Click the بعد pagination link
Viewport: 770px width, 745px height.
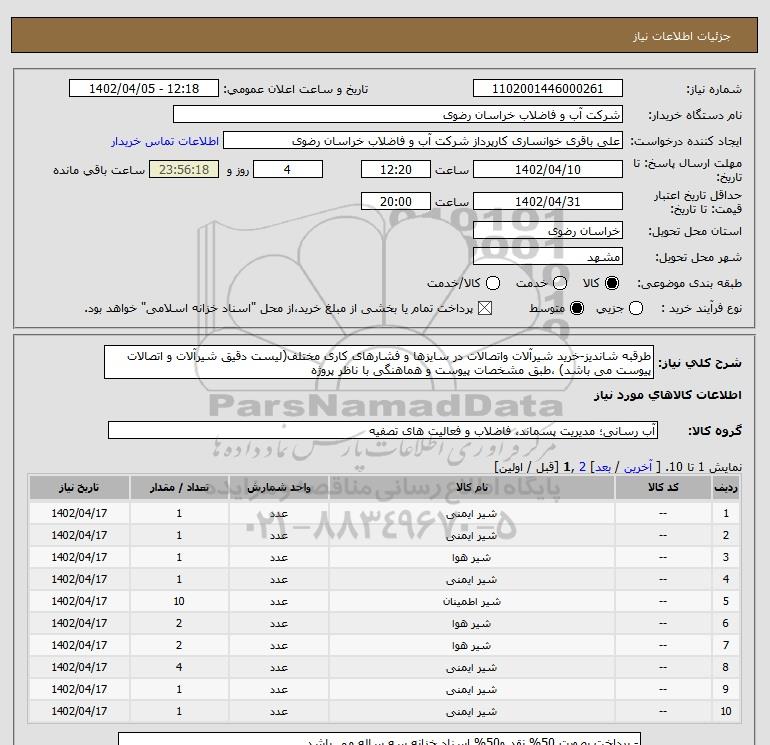[603, 467]
